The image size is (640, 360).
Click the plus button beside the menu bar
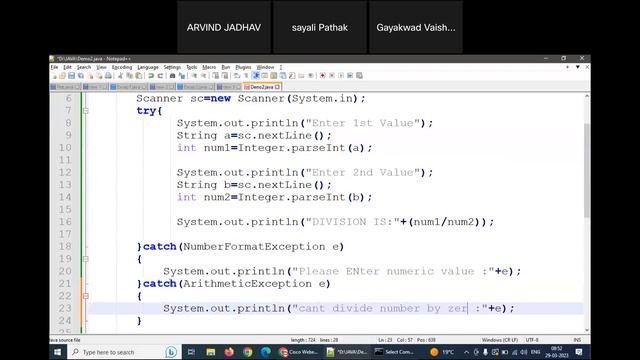(x=567, y=67)
